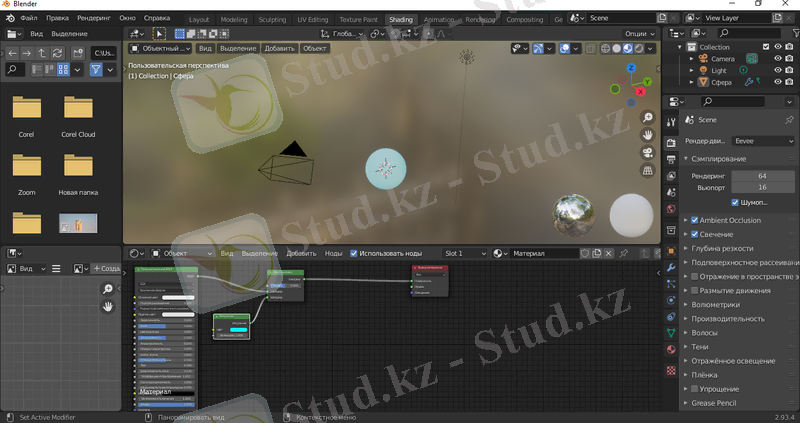Open the render engine dropdown showing Eevee
The image size is (800, 423).
(x=763, y=141)
